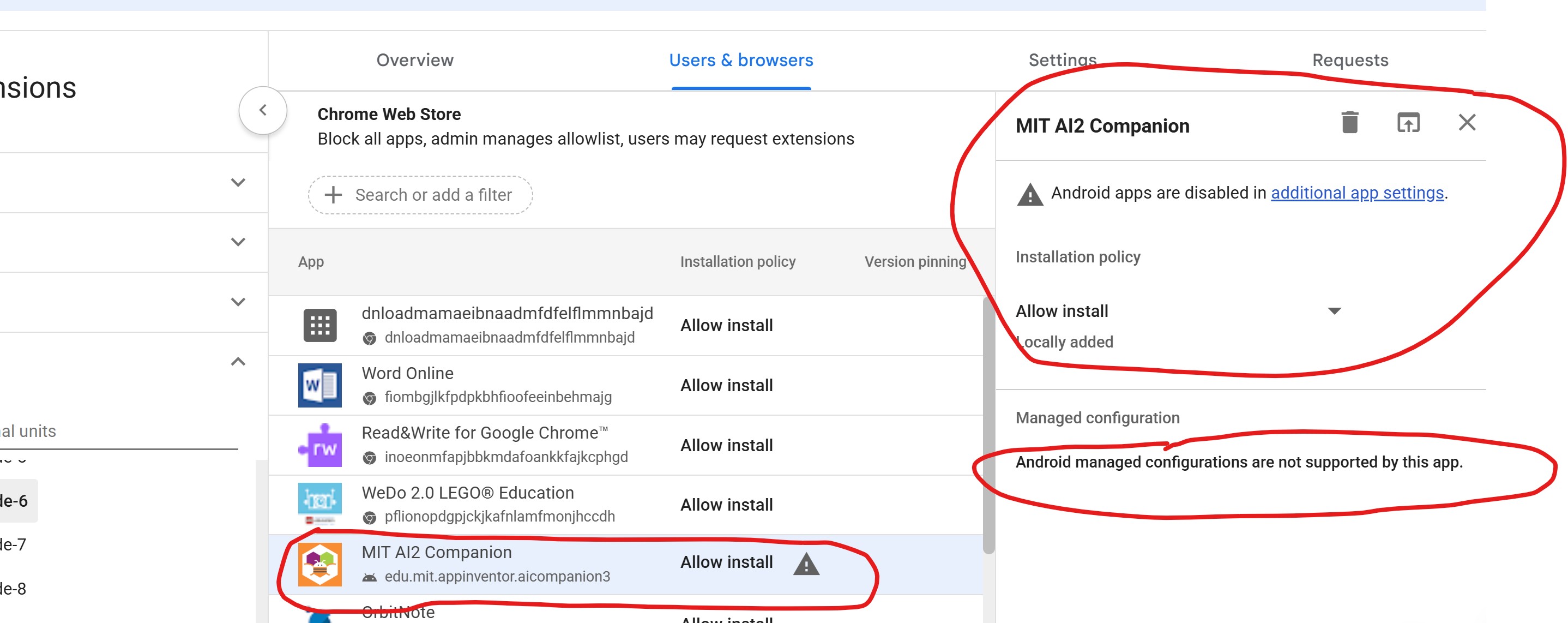Click the warning triangle in the MIT AI2 Companion row
Image resolution: width=1568 pixels, height=623 pixels.
(806, 564)
